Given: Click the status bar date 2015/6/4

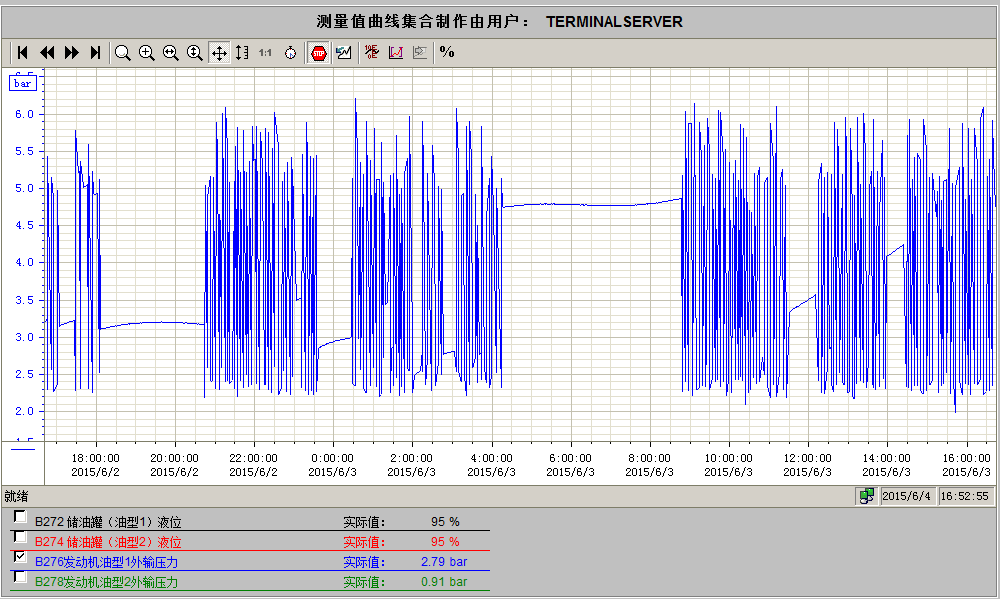Looking at the screenshot, I should [906, 496].
